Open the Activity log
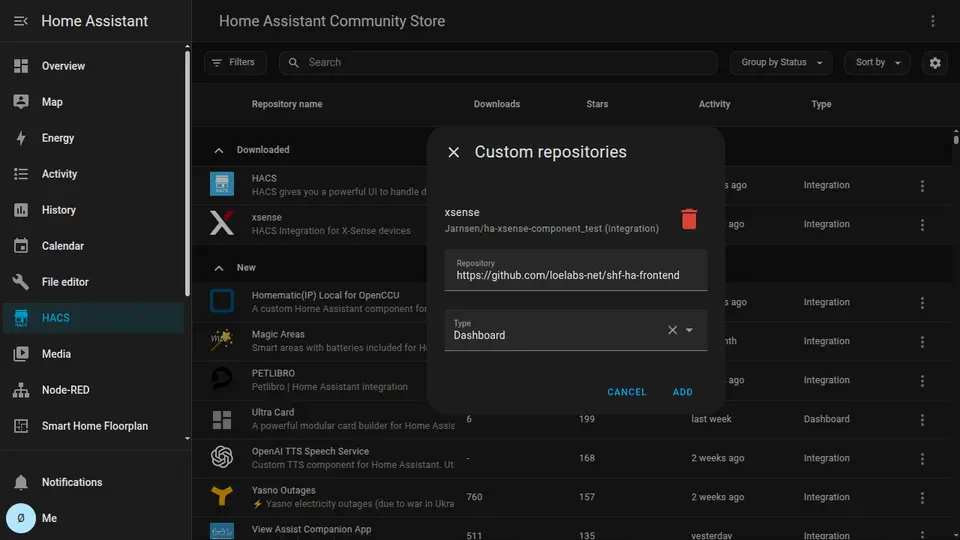Viewport: 960px width, 540px height. (x=93, y=174)
